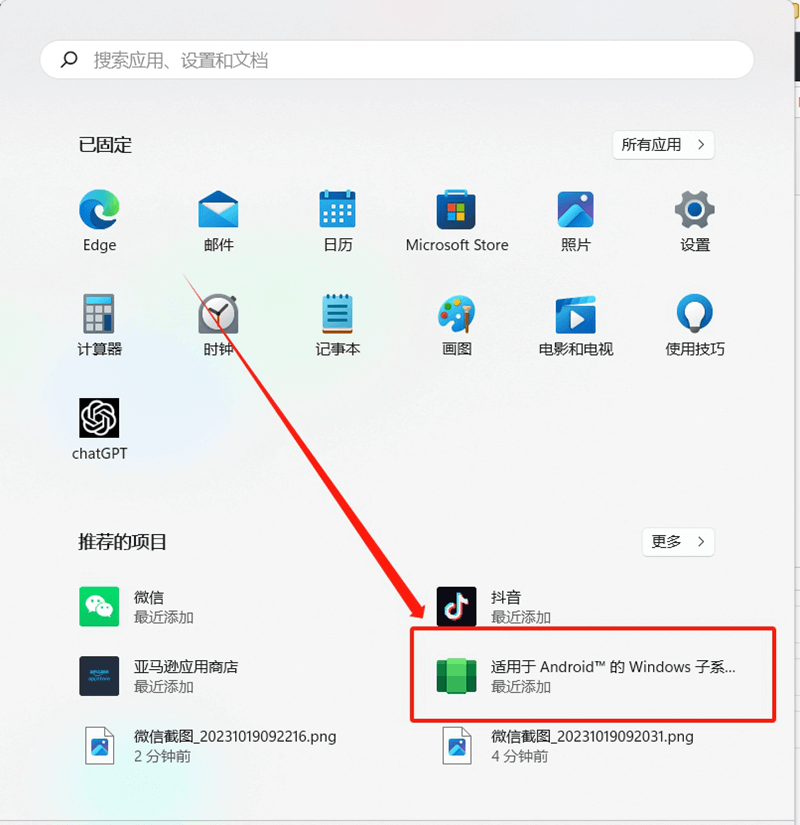This screenshot has width=800, height=825.
Task: Click the 使用技巧 label text
Action: [x=695, y=349]
